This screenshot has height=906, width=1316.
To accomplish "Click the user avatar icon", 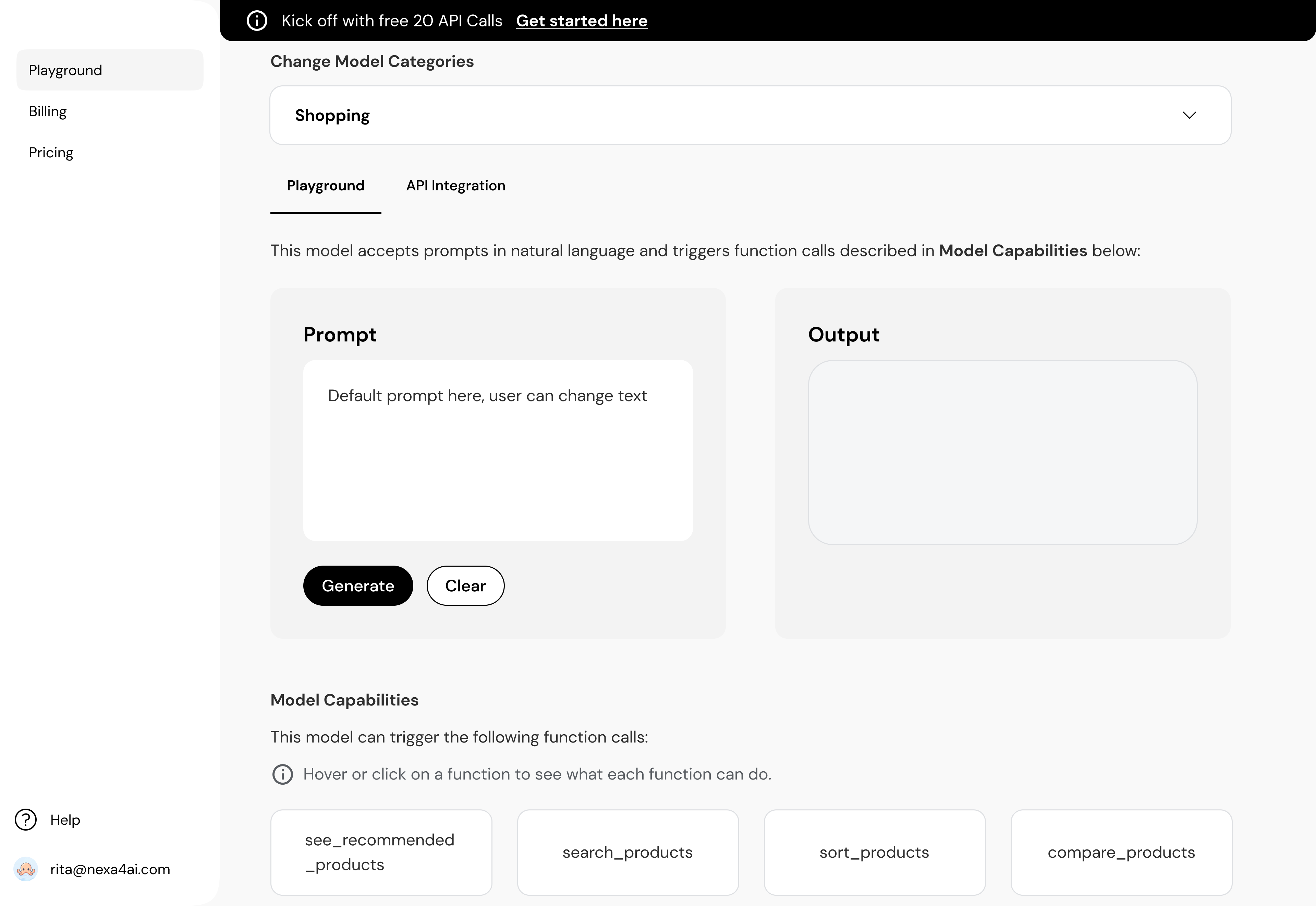I will coord(26,869).
